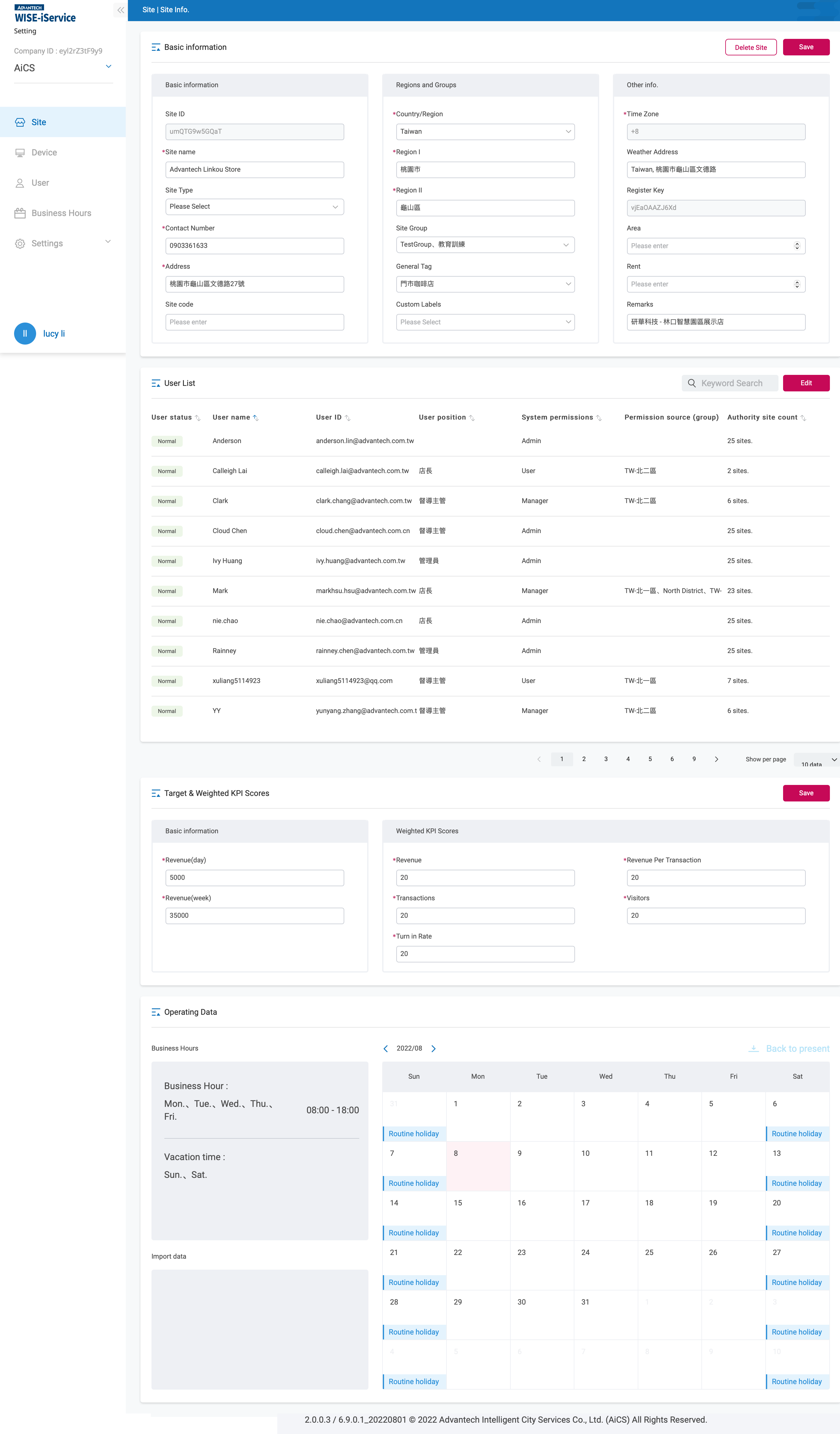
Task: Click the Operating Data section header icon
Action: point(155,1012)
